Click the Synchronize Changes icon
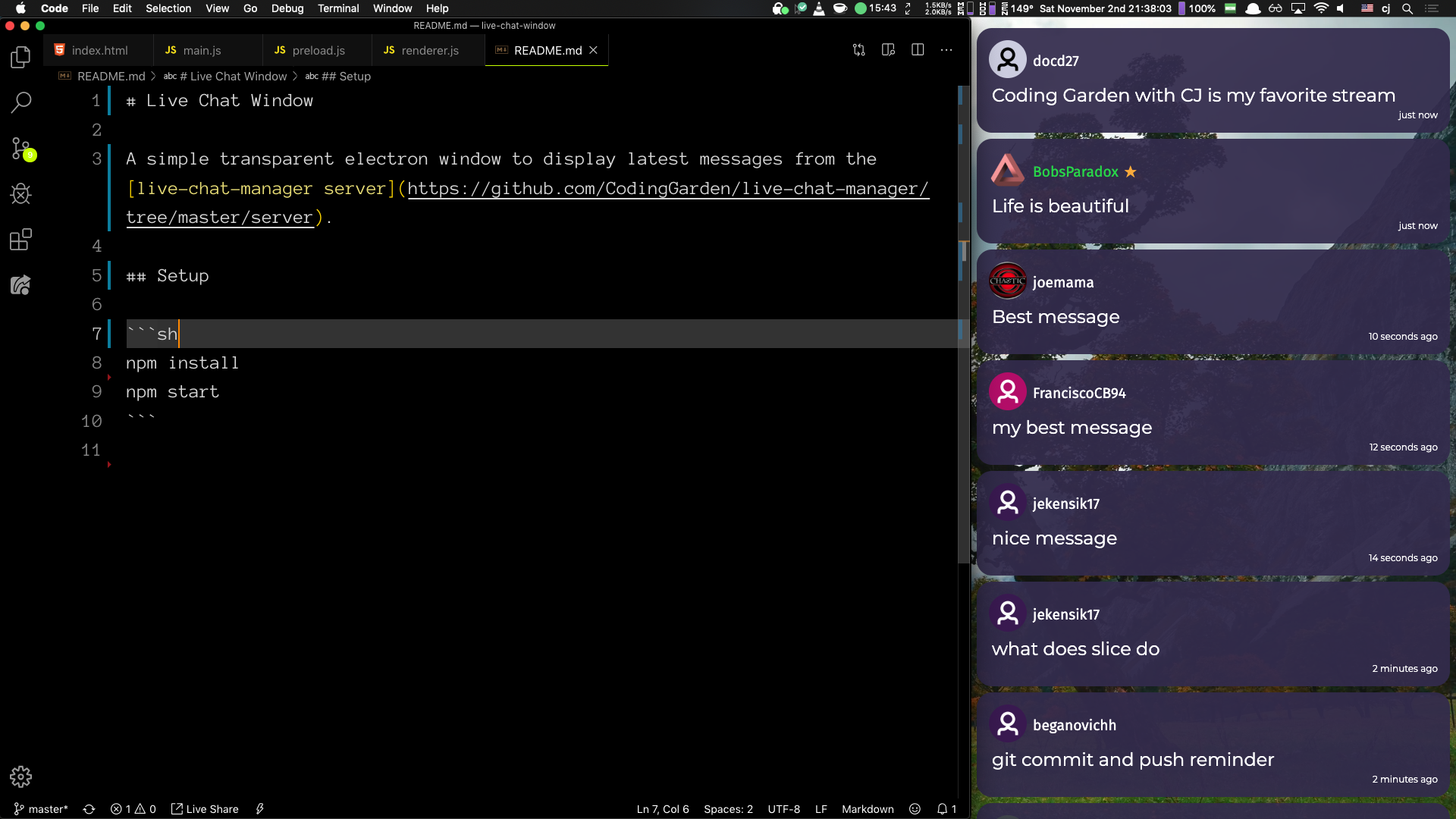Screen dimensions: 1456x819 tap(89, 809)
